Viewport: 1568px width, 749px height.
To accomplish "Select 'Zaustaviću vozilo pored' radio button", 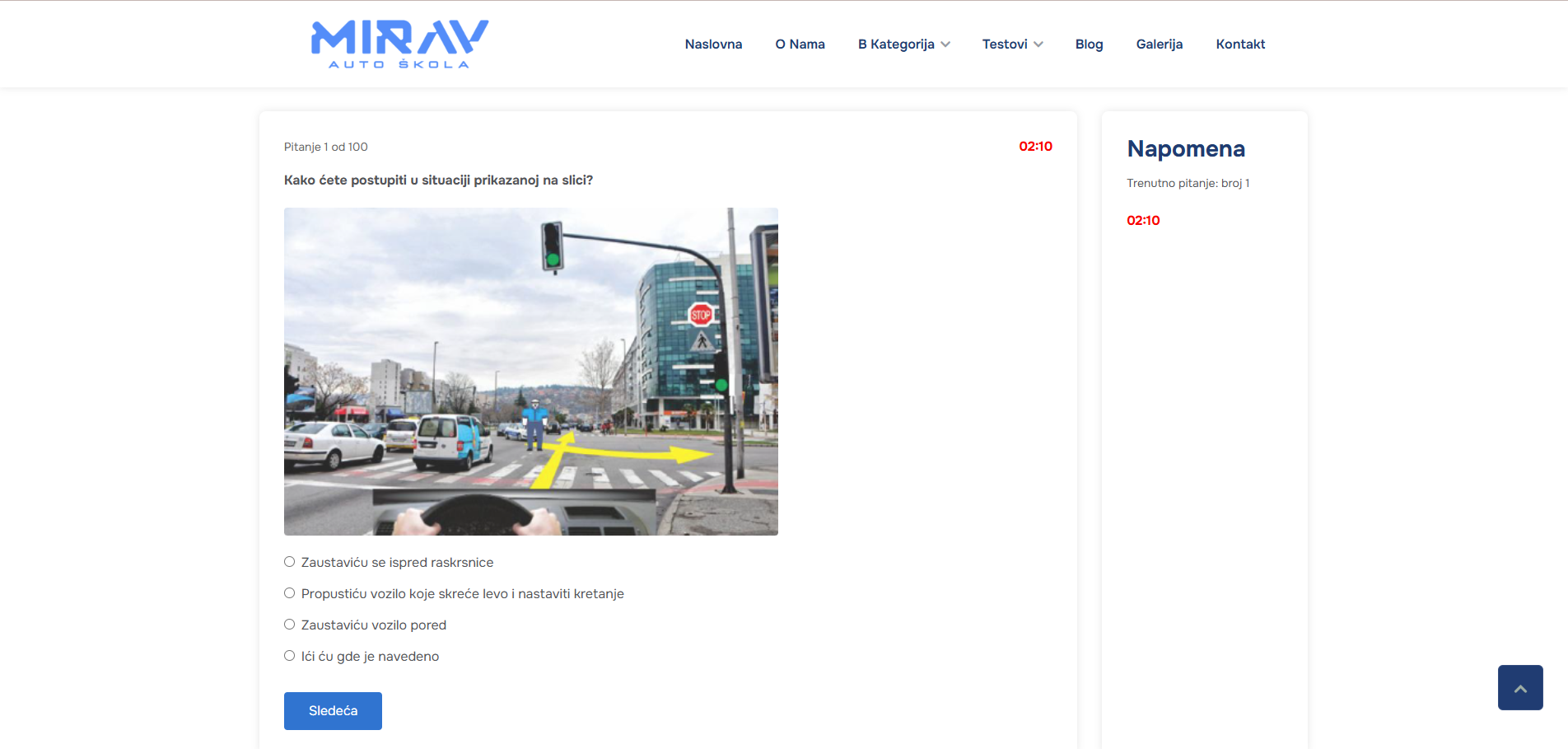I will tap(290, 625).
